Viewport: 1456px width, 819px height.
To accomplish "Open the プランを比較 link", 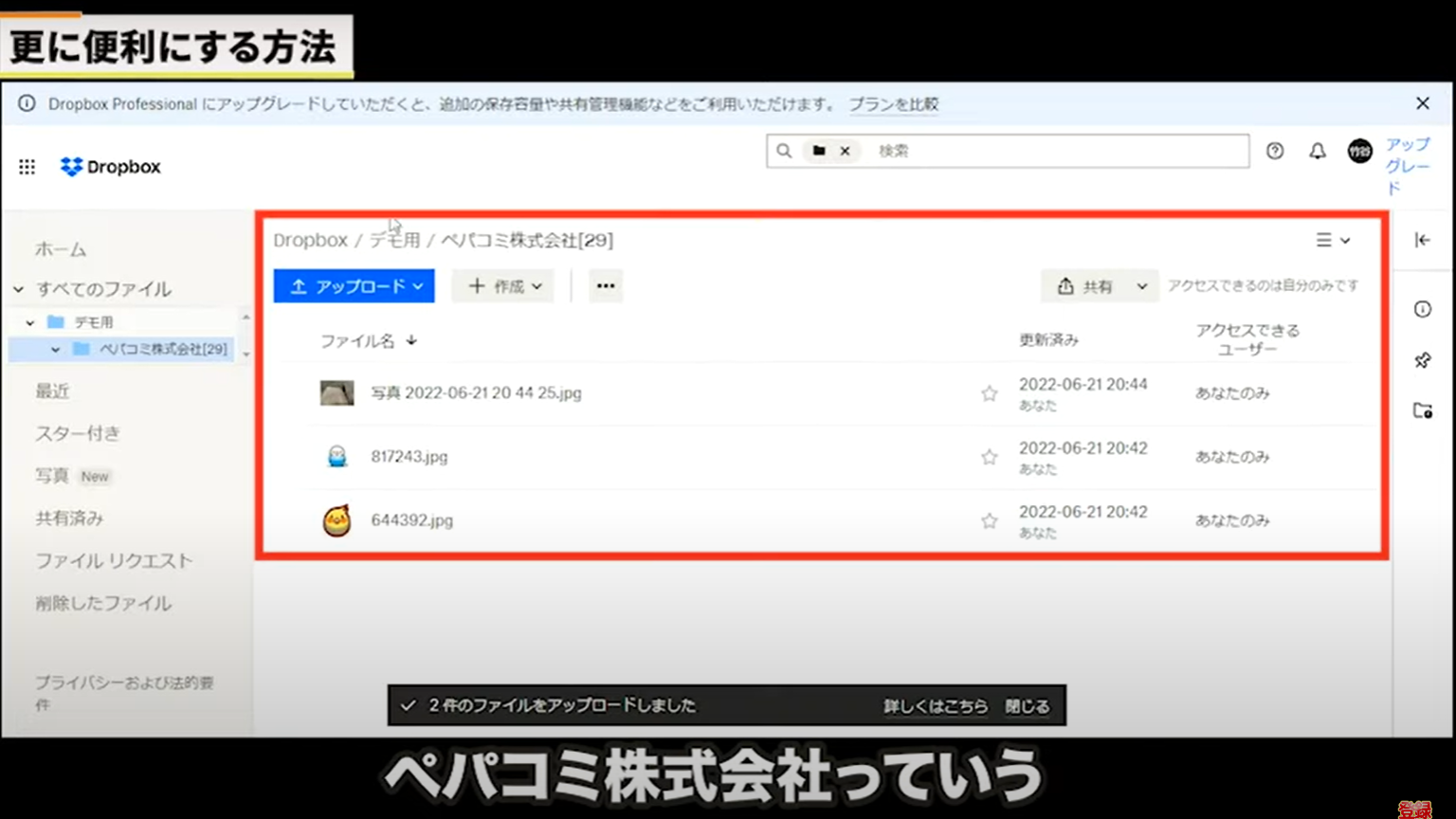I will 893,104.
